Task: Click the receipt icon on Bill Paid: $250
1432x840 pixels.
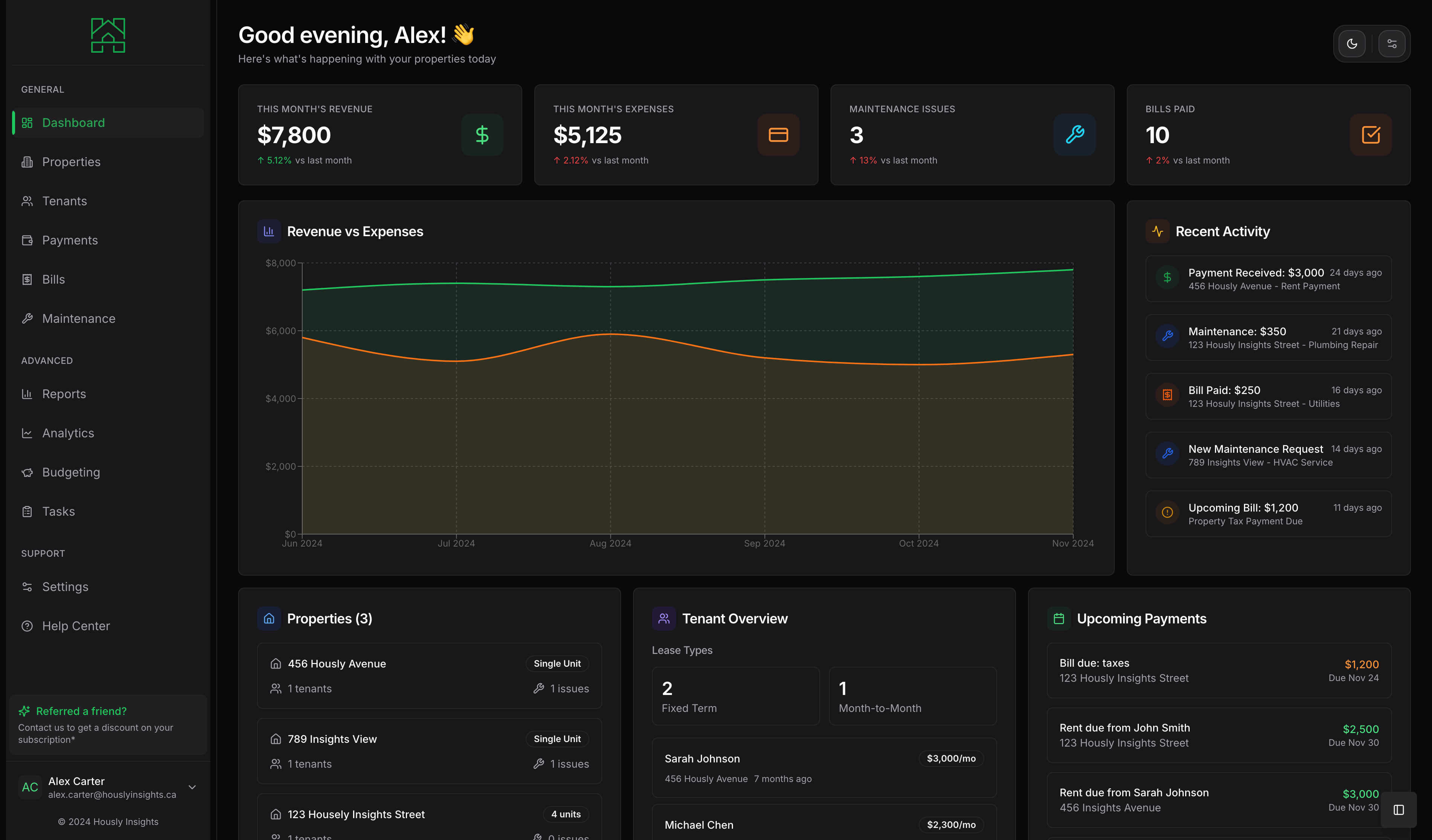Action: 1167,395
